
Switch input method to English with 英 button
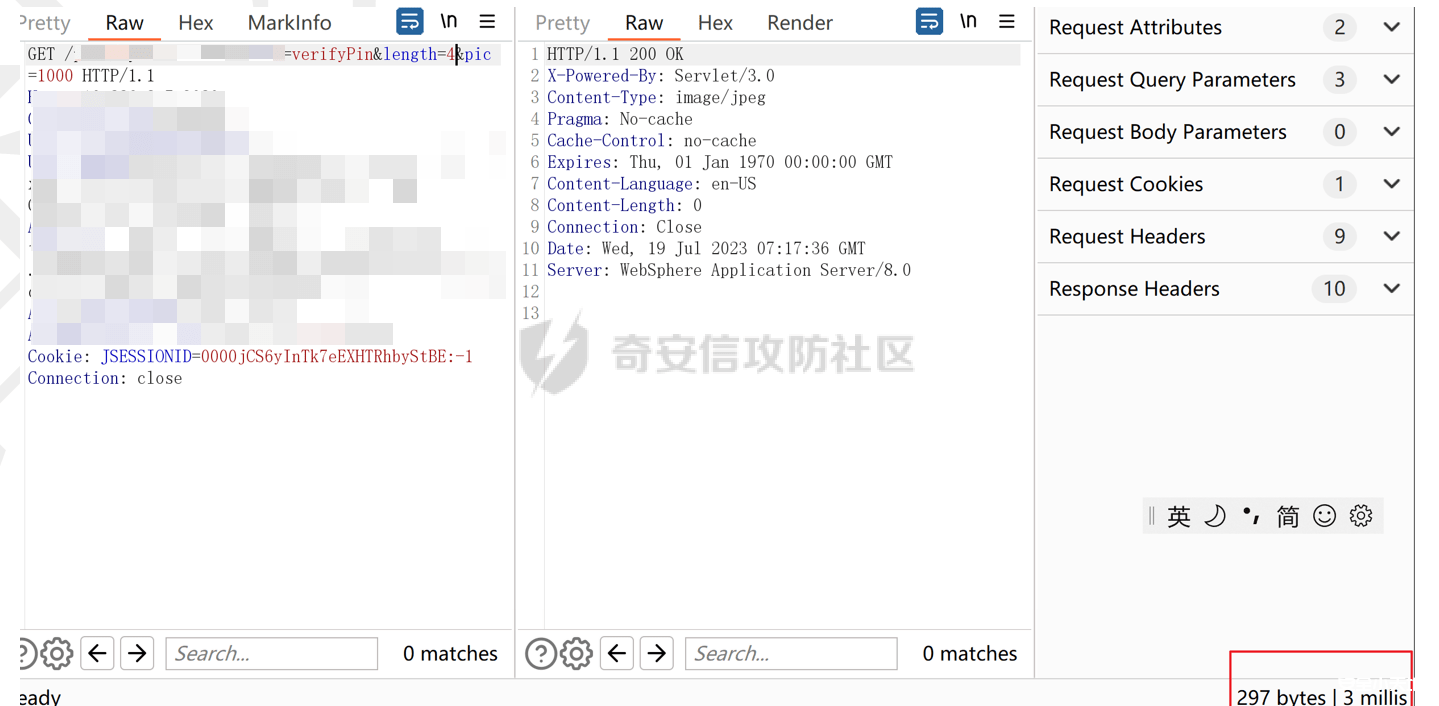[1179, 516]
